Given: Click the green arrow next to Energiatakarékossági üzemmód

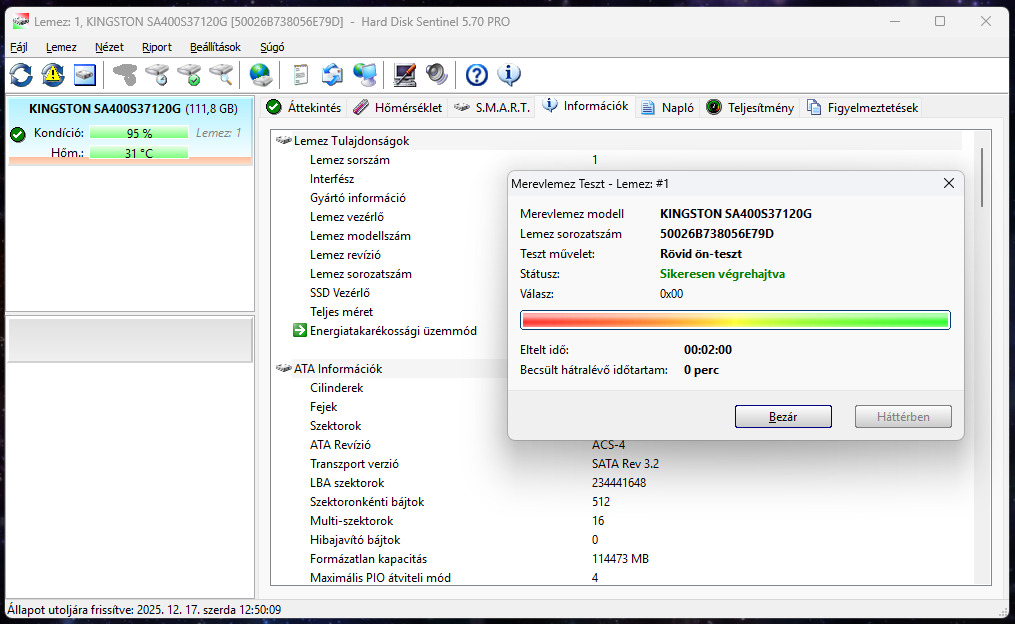Looking at the screenshot, I should click(x=300, y=331).
